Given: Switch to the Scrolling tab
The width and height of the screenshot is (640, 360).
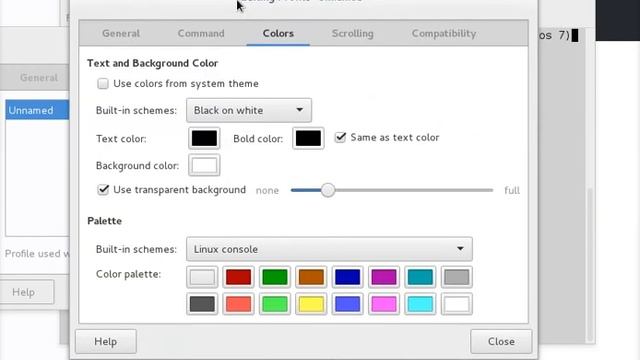Looking at the screenshot, I should (353, 33).
